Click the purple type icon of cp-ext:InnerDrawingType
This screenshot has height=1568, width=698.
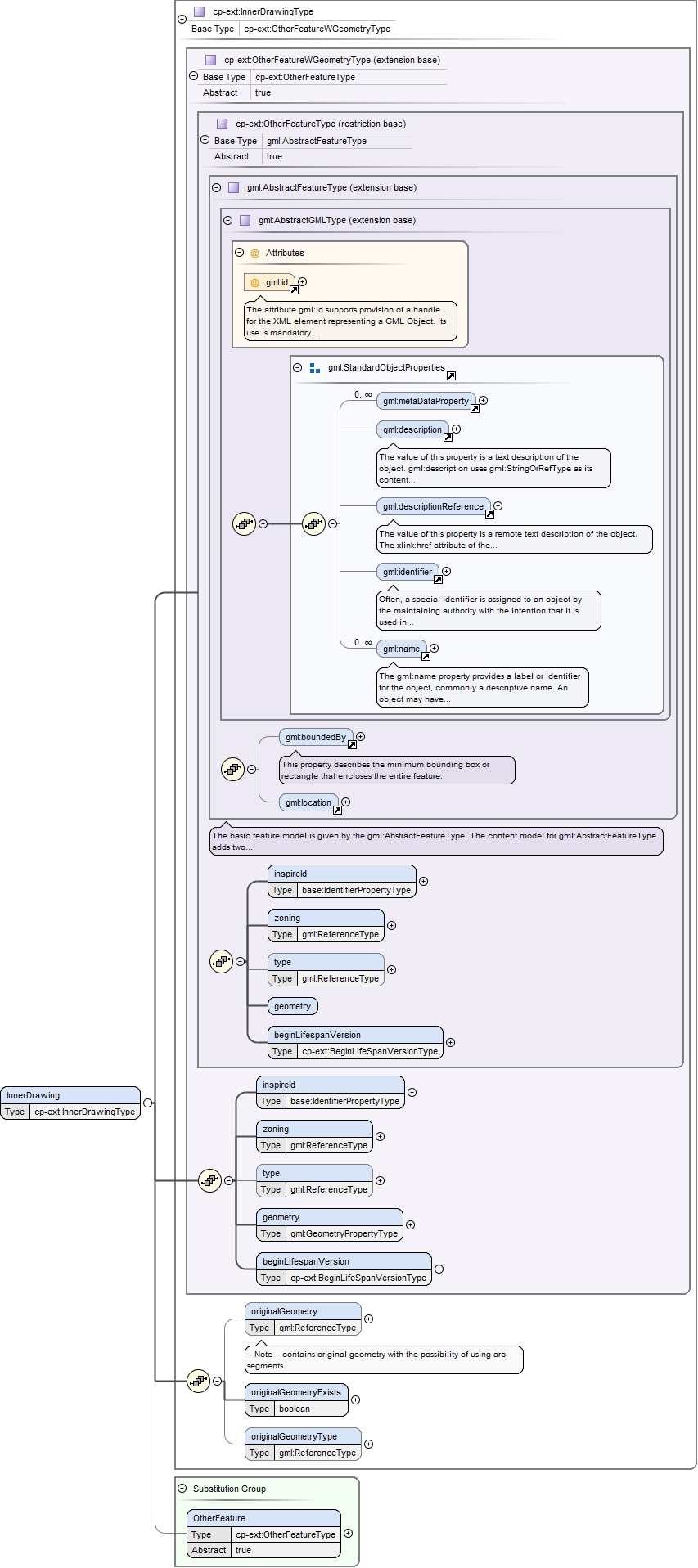[x=199, y=11]
